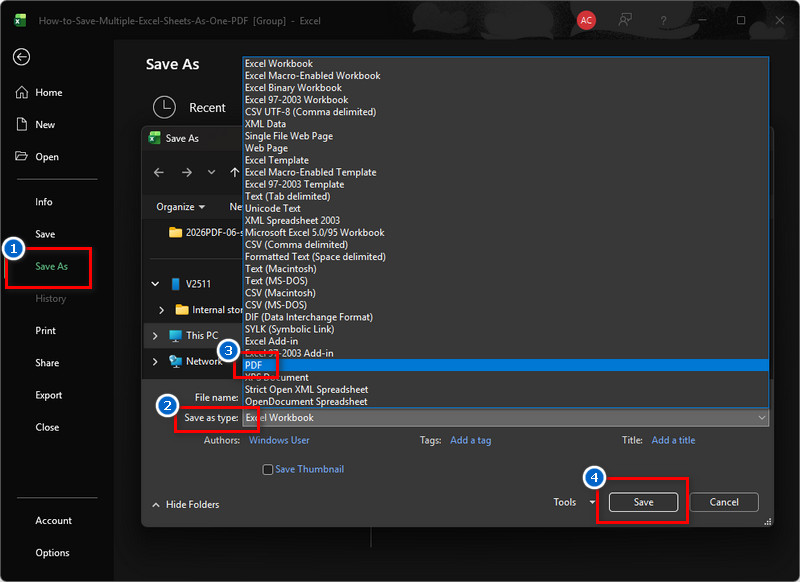Collapse the V2511 tree node

[x=156, y=284]
